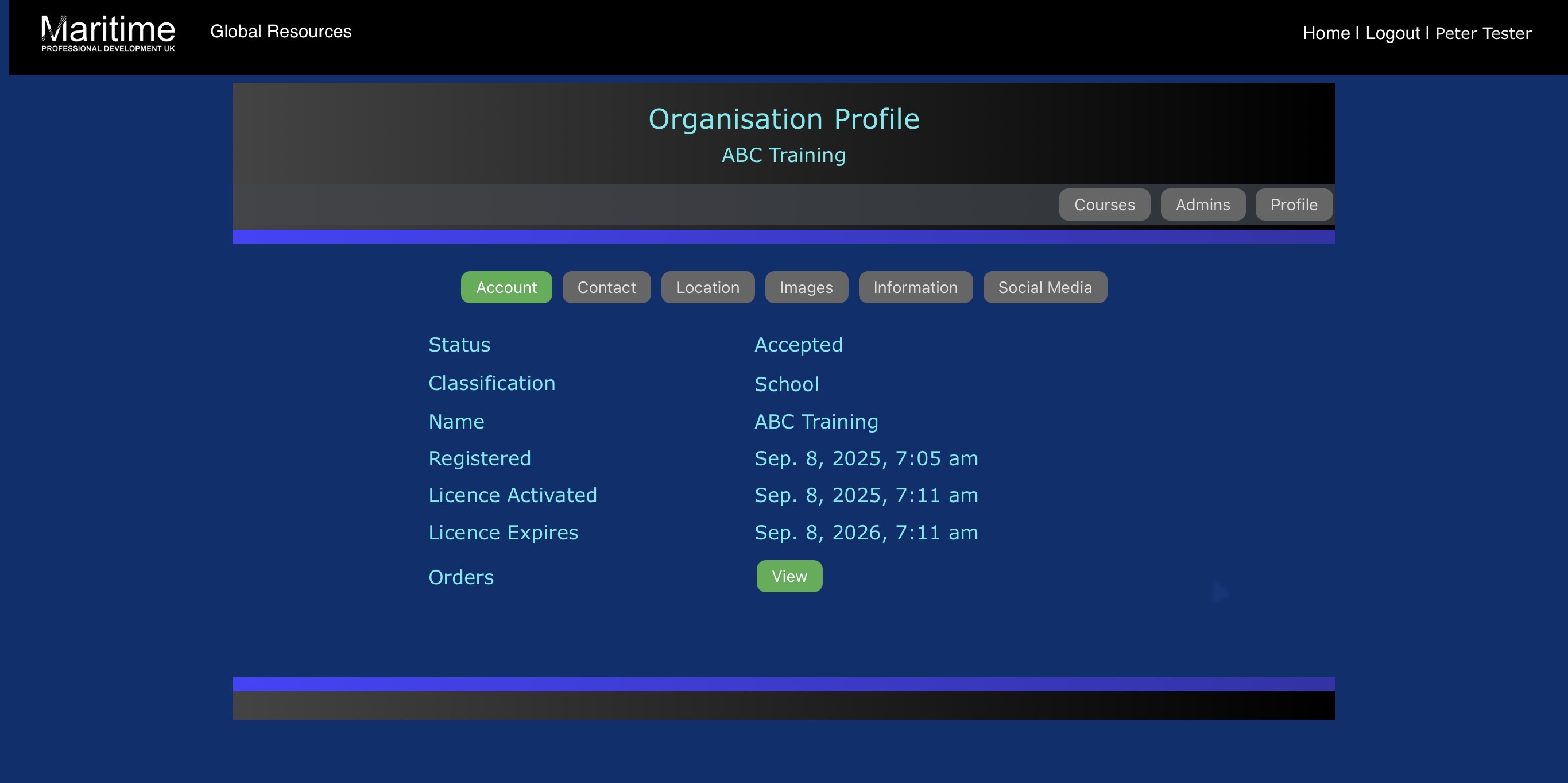Go to the Home page

click(1326, 33)
